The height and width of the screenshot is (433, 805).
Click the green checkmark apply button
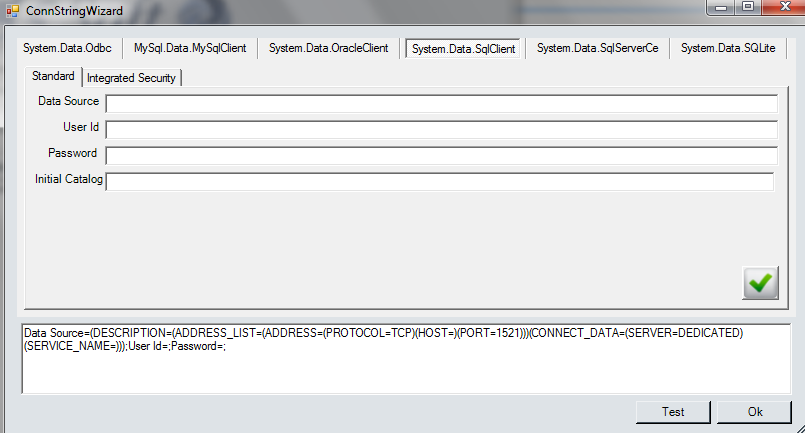click(760, 283)
